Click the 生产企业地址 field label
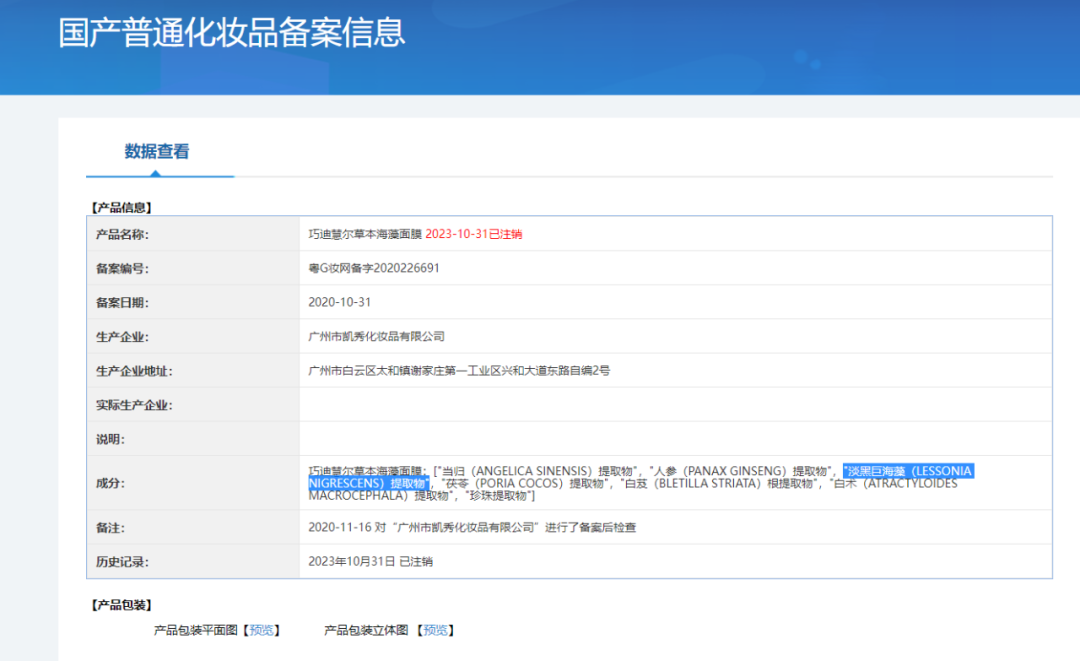 click(x=134, y=371)
